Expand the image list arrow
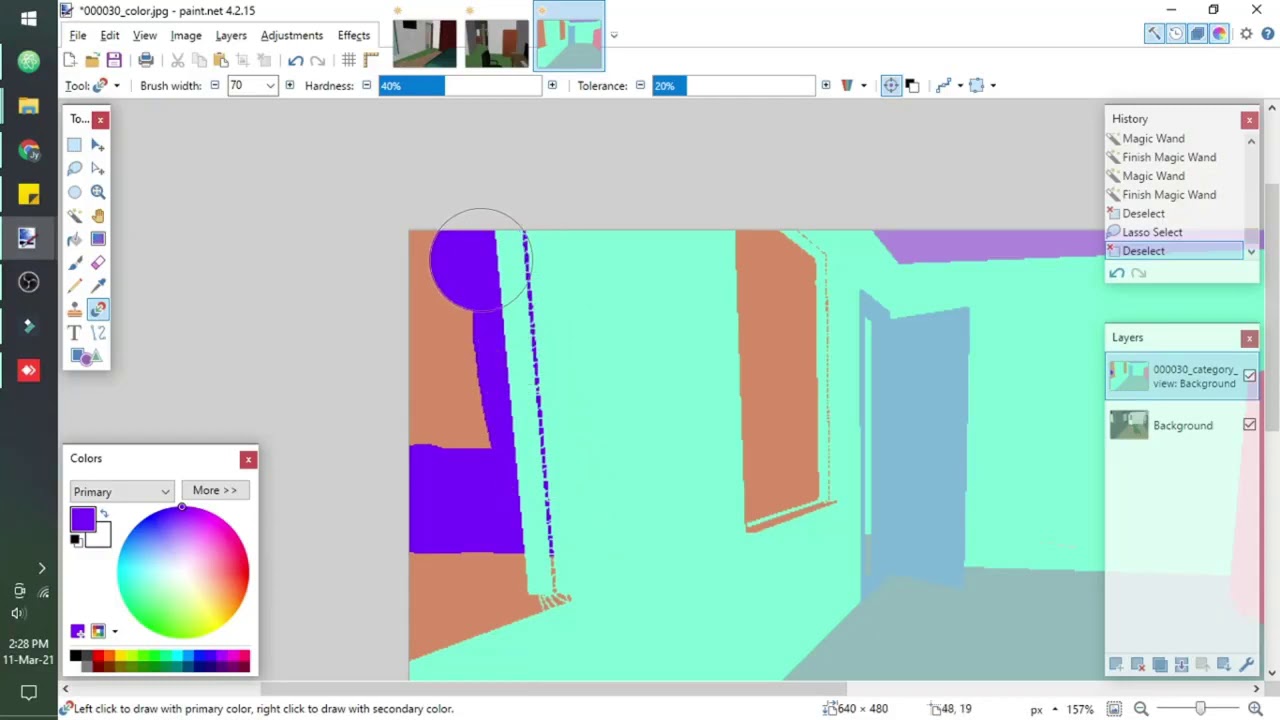This screenshot has width=1280, height=720. 613,35
